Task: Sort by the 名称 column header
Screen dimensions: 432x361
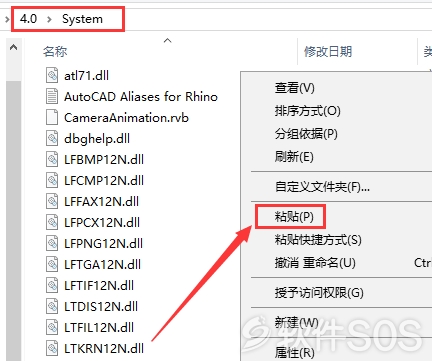Action: pyautogui.click(x=55, y=51)
